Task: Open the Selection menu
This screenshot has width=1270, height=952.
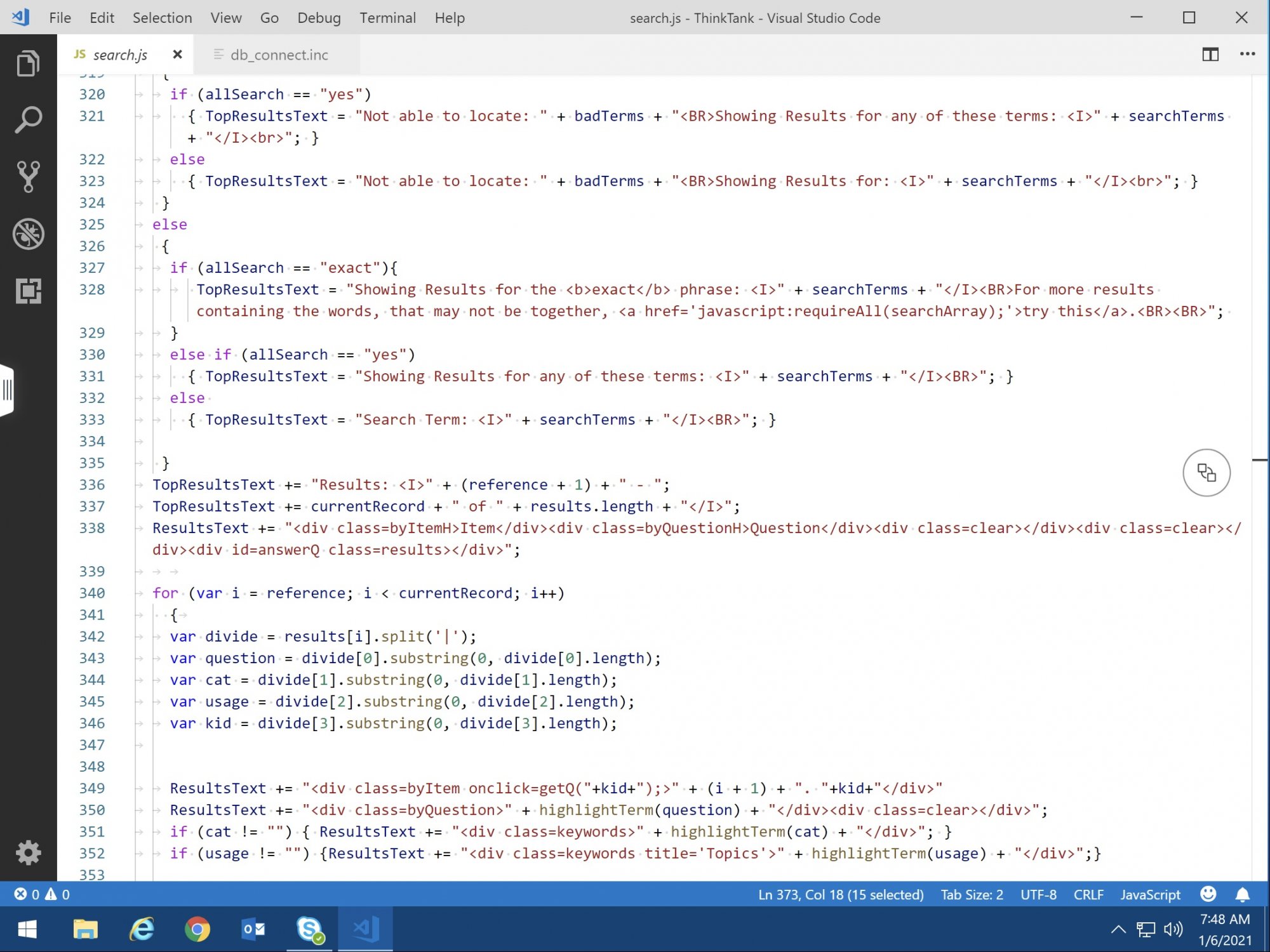Action: (162, 18)
